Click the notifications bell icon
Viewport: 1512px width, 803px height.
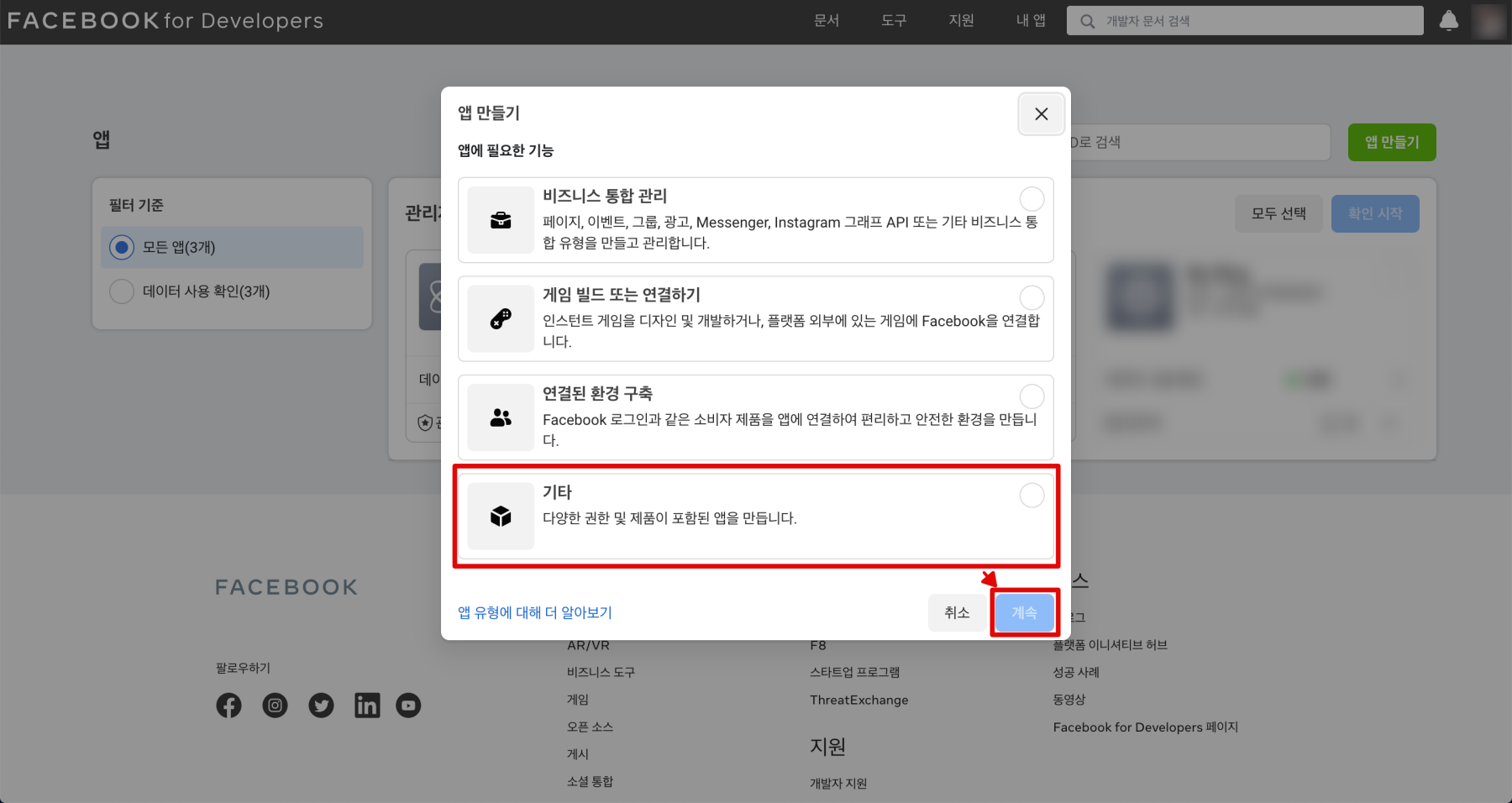1449,21
